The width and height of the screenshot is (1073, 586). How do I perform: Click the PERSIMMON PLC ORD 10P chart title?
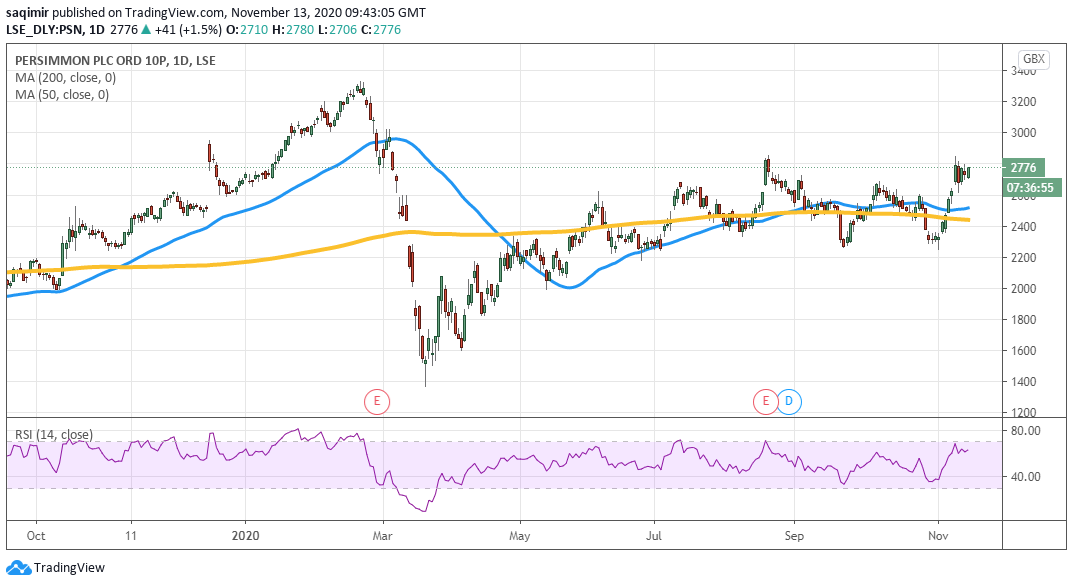[x=115, y=61]
